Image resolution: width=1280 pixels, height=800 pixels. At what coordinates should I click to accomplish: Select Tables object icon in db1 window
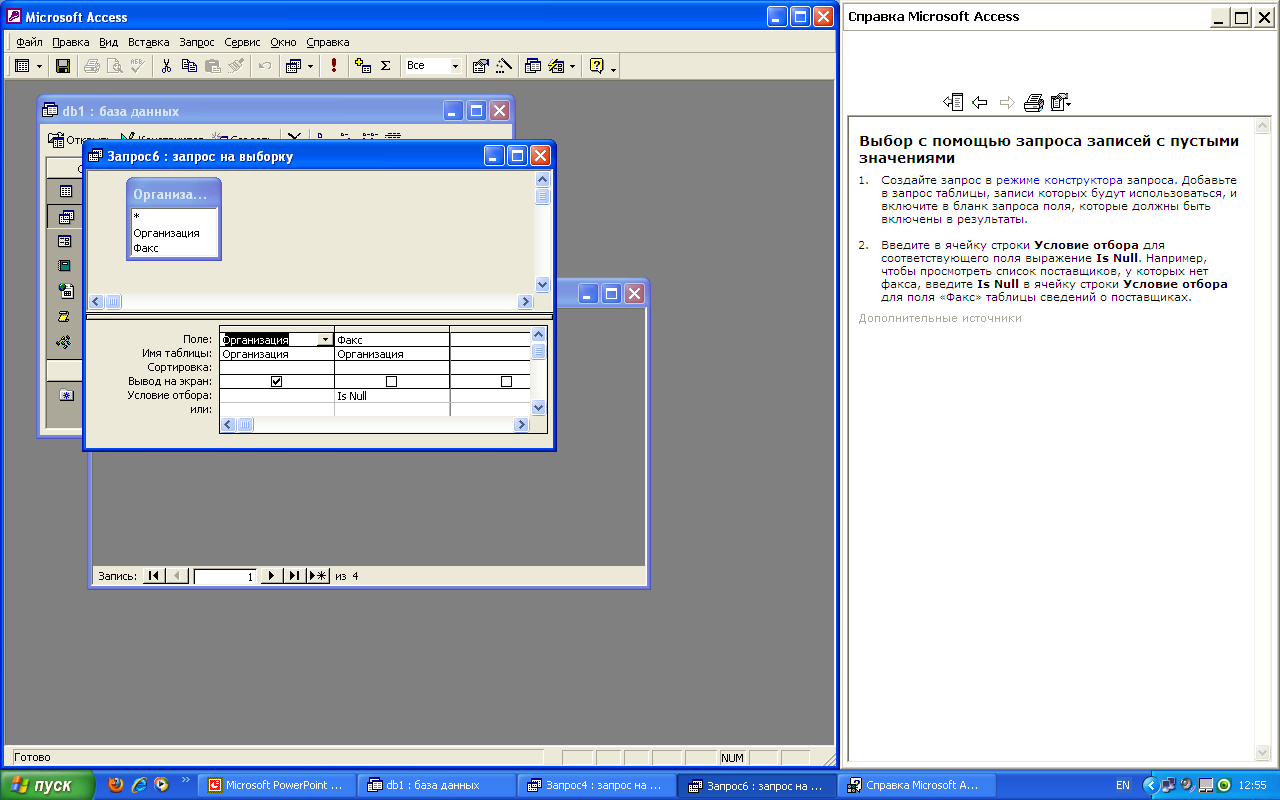pyautogui.click(x=65, y=191)
